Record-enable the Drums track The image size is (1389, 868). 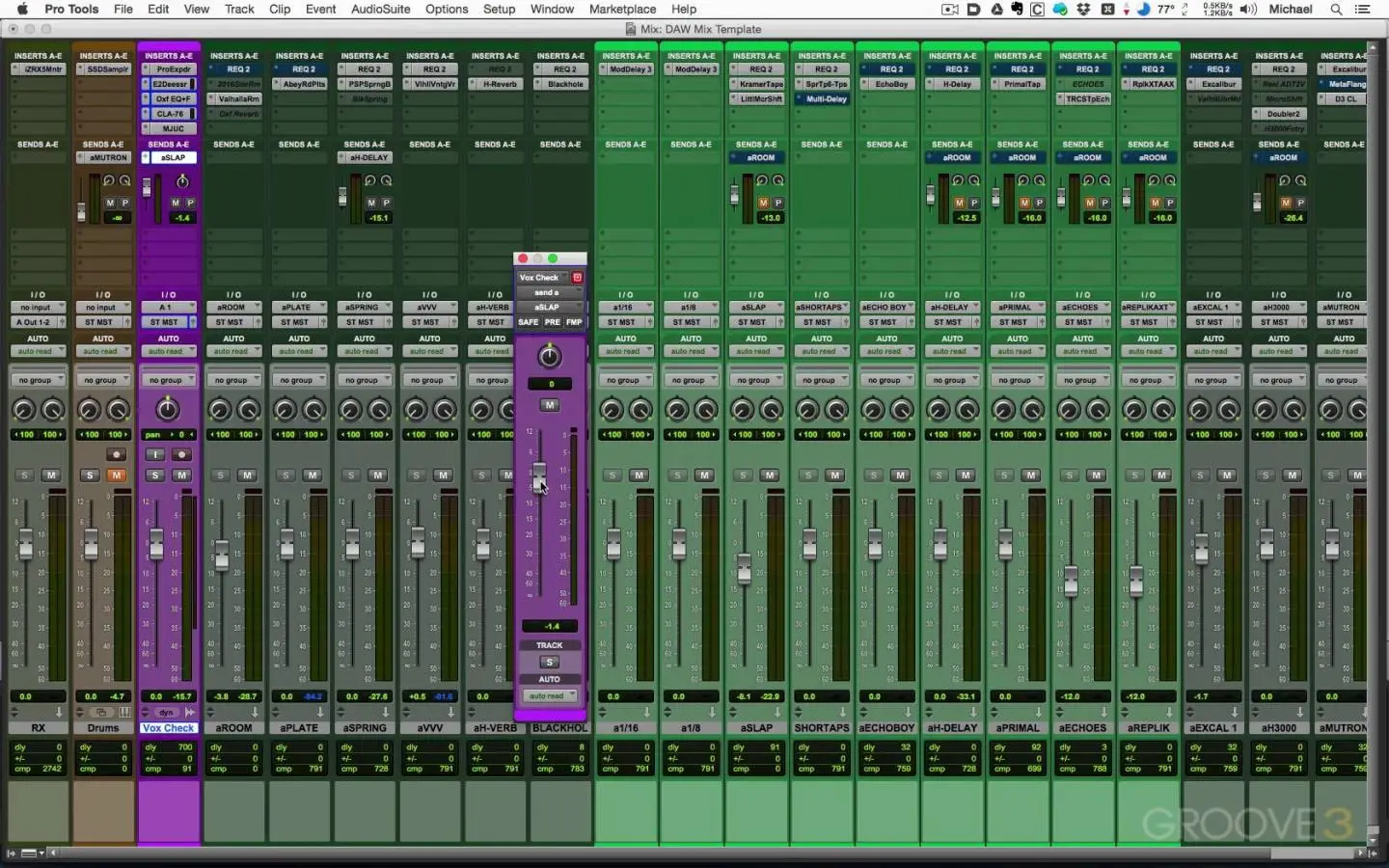tap(116, 454)
